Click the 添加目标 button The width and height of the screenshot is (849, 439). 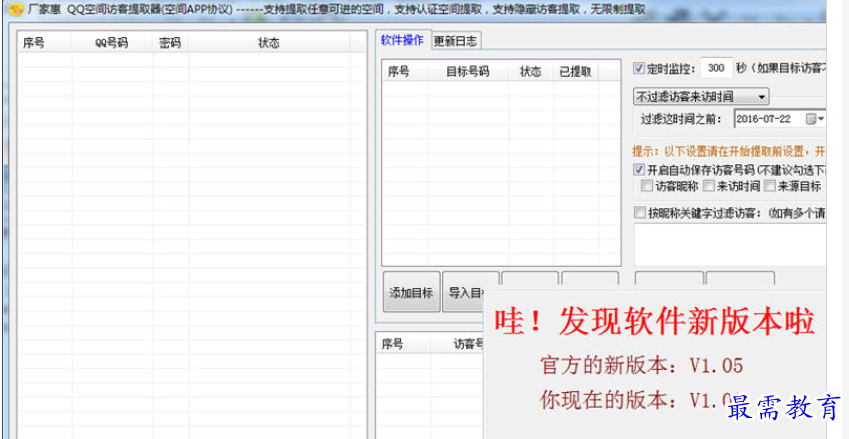(x=412, y=293)
